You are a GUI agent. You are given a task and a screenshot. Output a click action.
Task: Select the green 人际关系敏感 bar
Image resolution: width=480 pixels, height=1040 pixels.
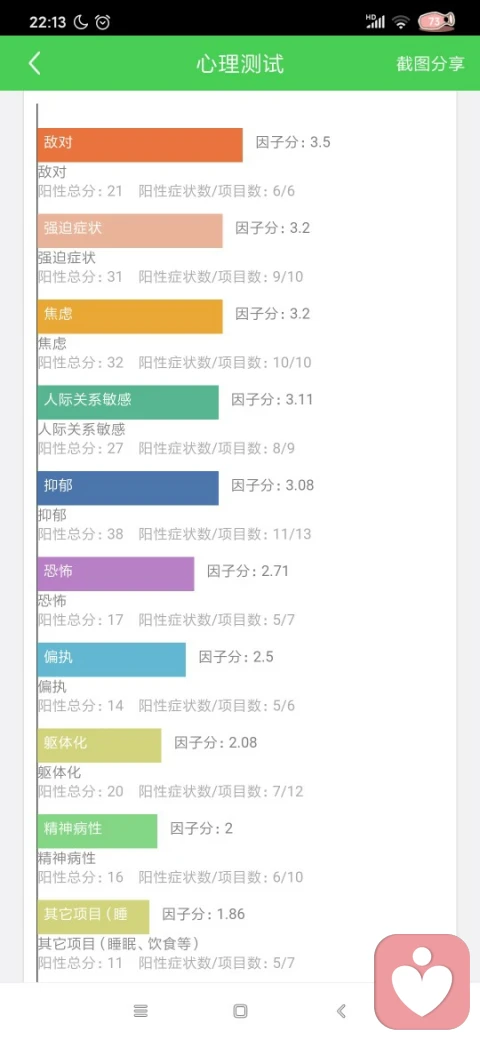[128, 402]
